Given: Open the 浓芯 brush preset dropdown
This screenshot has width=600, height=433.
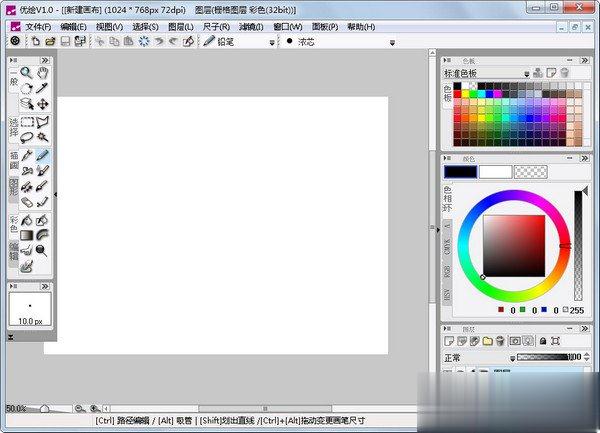Looking at the screenshot, I should [x=392, y=42].
